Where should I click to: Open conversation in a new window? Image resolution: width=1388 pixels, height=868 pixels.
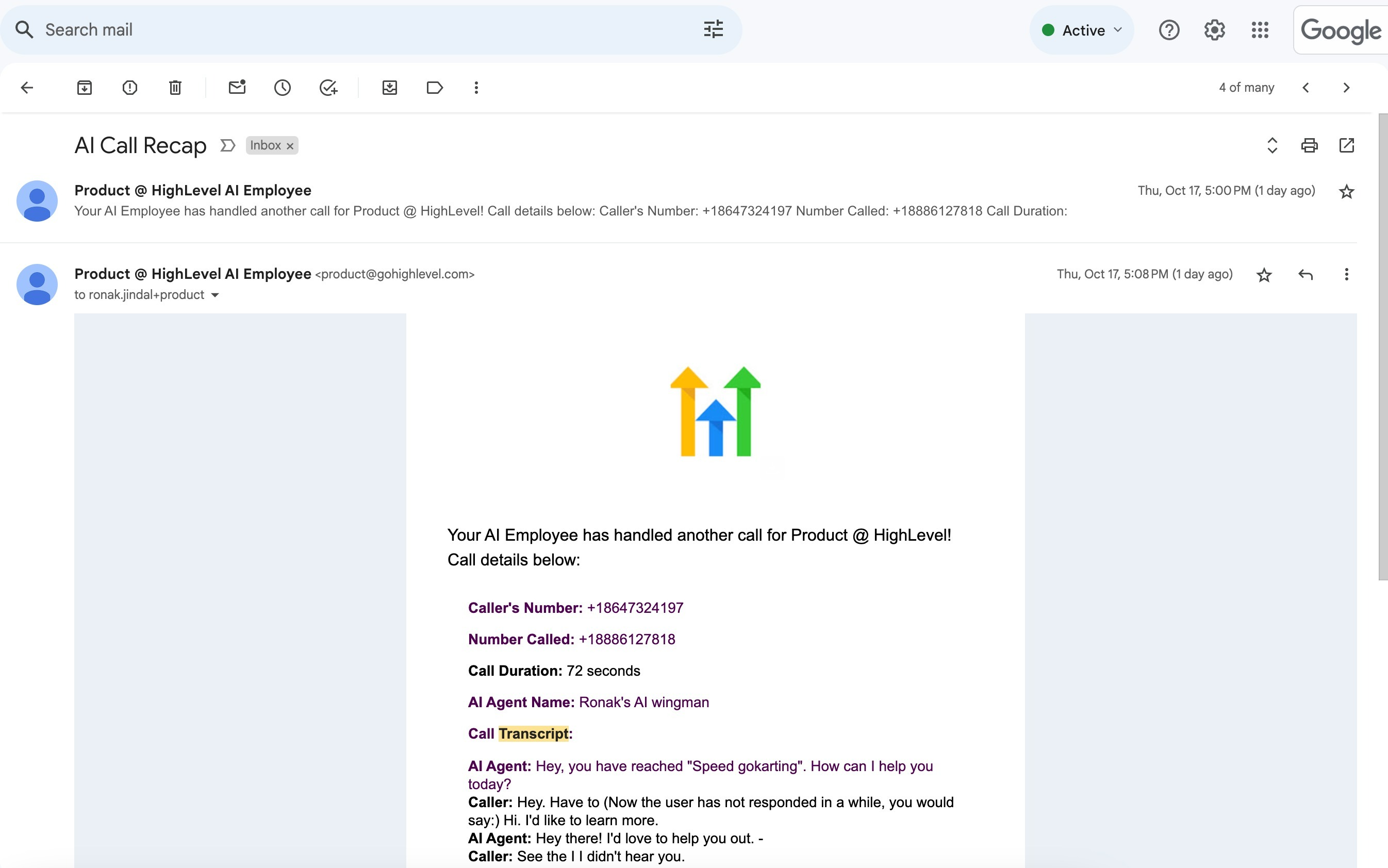[1346, 145]
